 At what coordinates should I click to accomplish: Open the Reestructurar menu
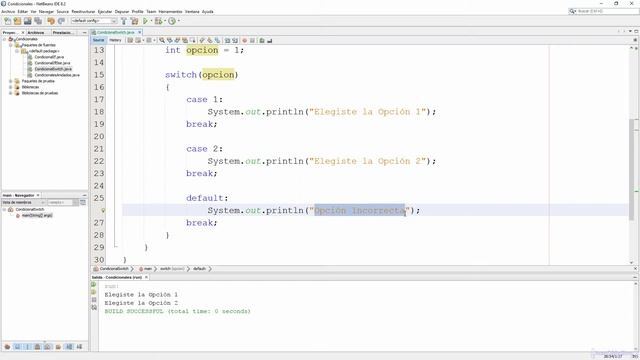pos(83,12)
